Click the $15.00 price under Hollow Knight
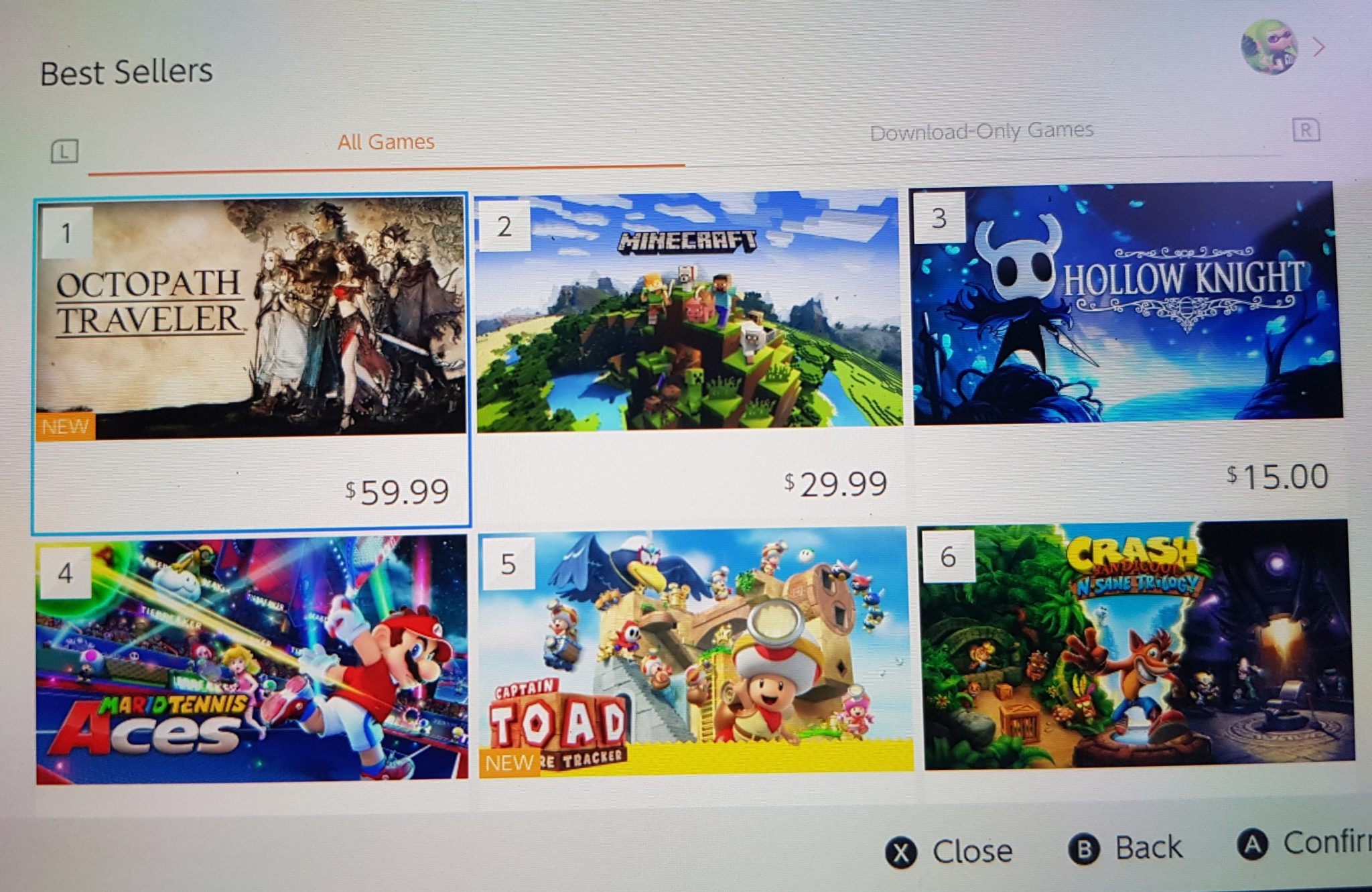The height and width of the screenshot is (892, 1372). coord(1278,476)
